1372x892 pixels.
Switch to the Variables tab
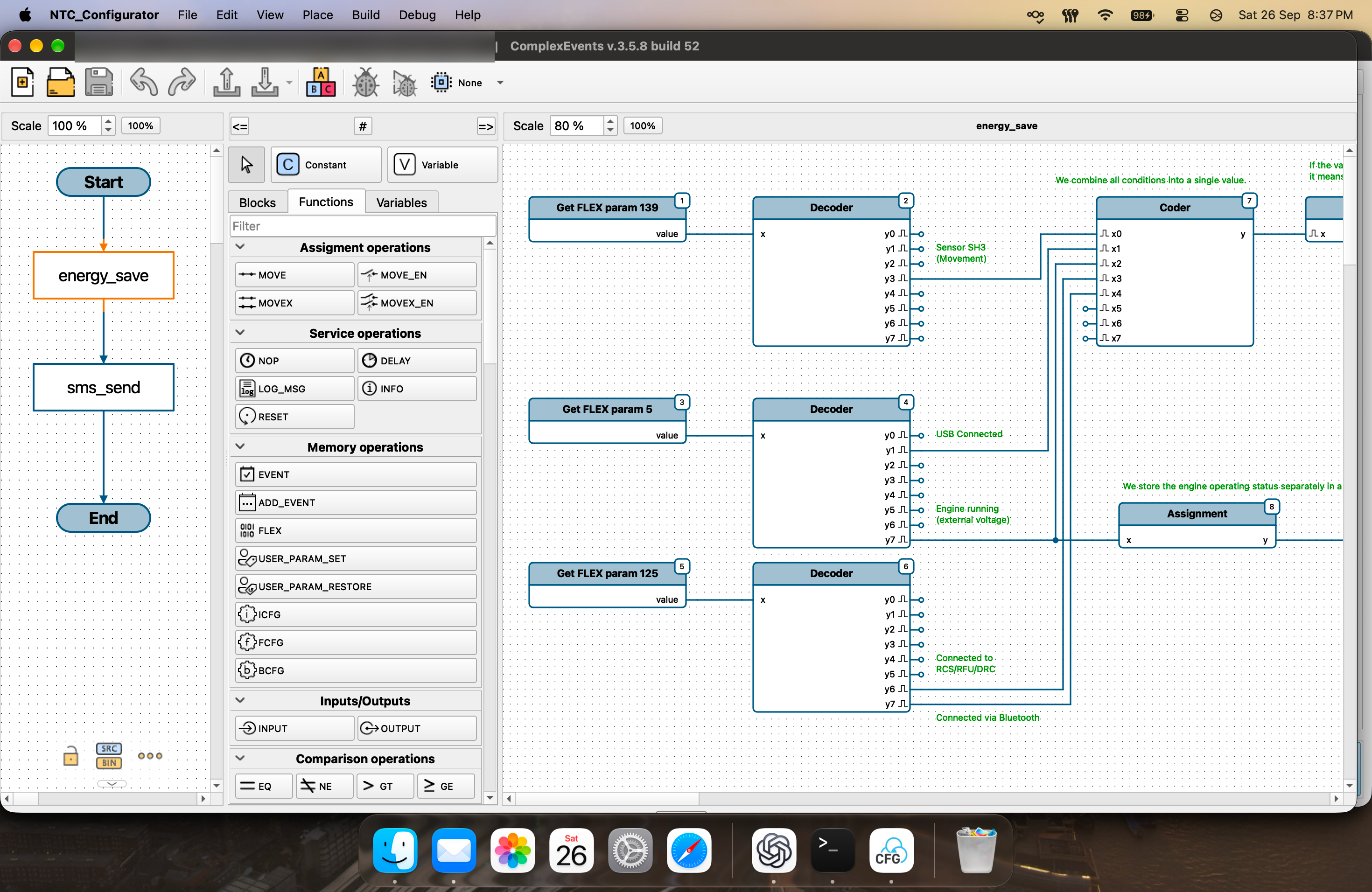coord(401,203)
